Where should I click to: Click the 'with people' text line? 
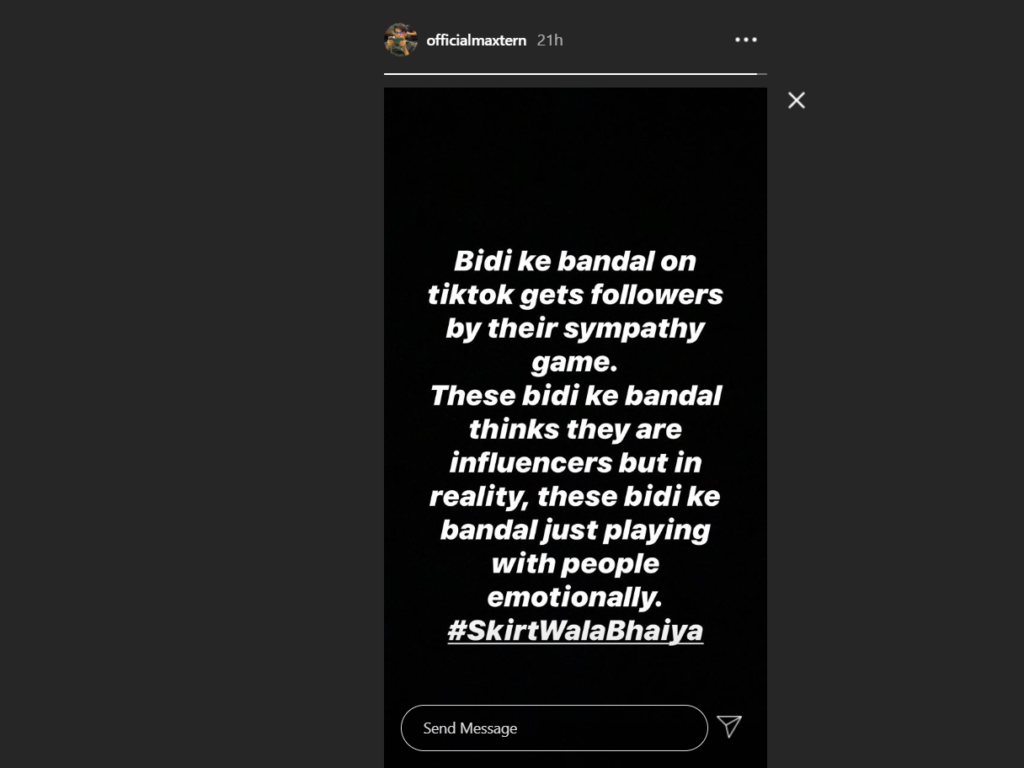(575, 564)
